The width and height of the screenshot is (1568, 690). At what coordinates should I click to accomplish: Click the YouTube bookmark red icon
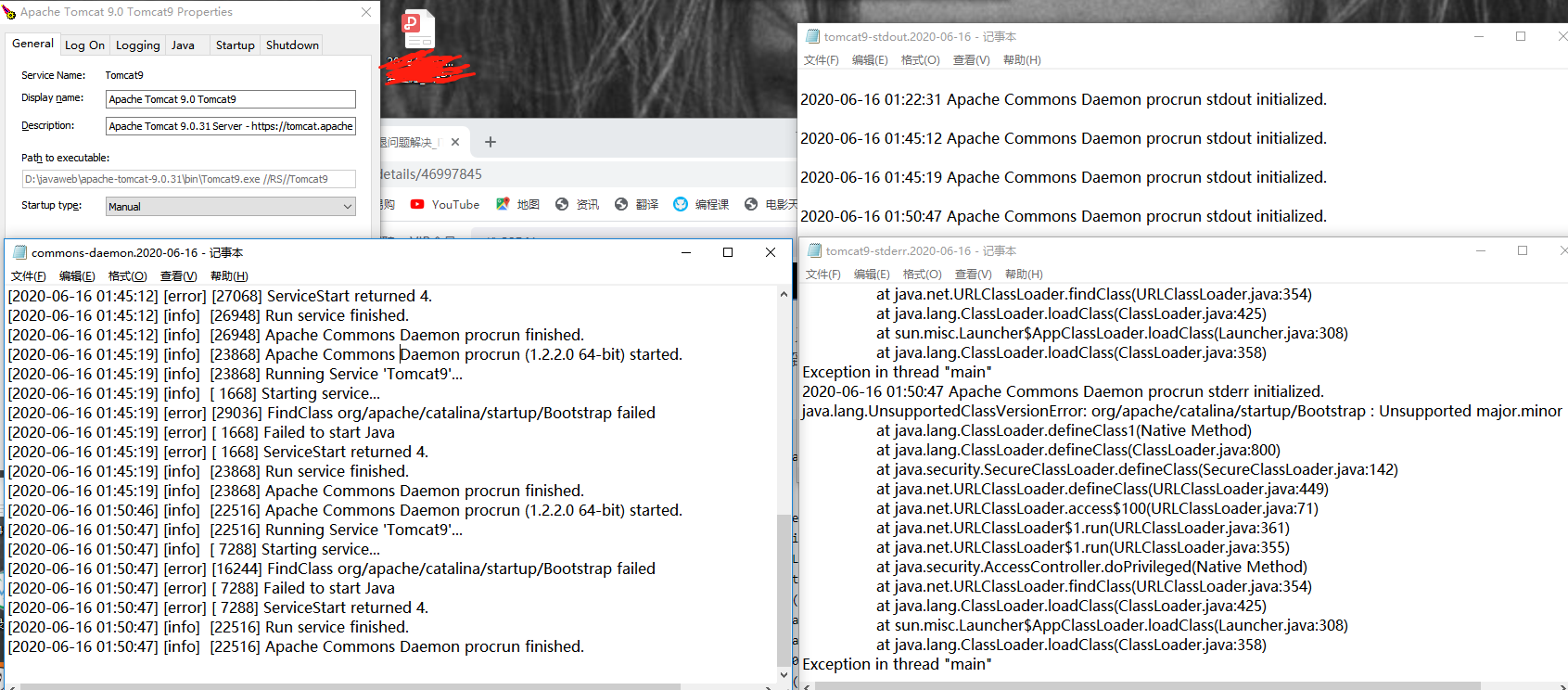coord(417,204)
